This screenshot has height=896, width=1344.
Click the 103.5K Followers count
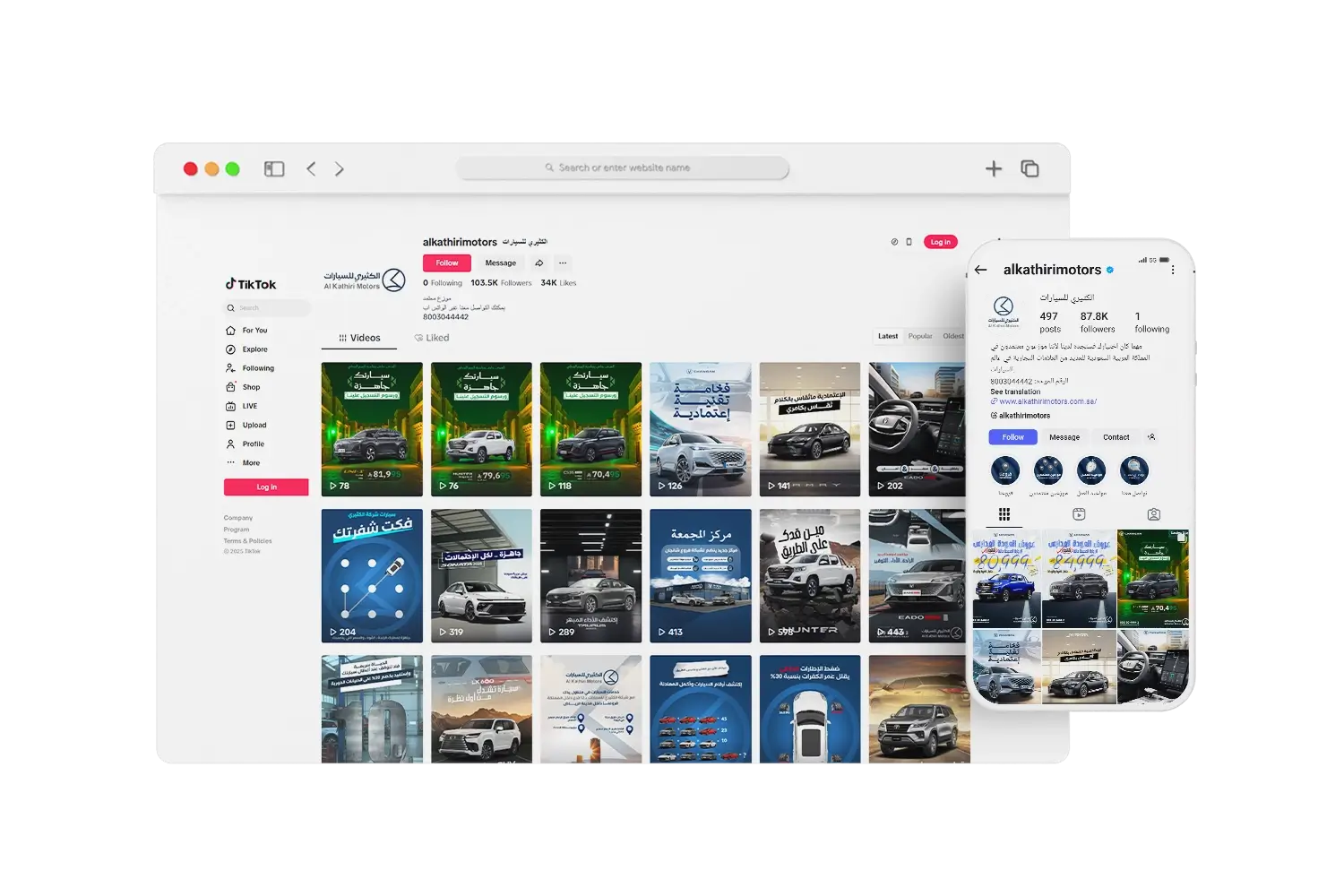[501, 282]
